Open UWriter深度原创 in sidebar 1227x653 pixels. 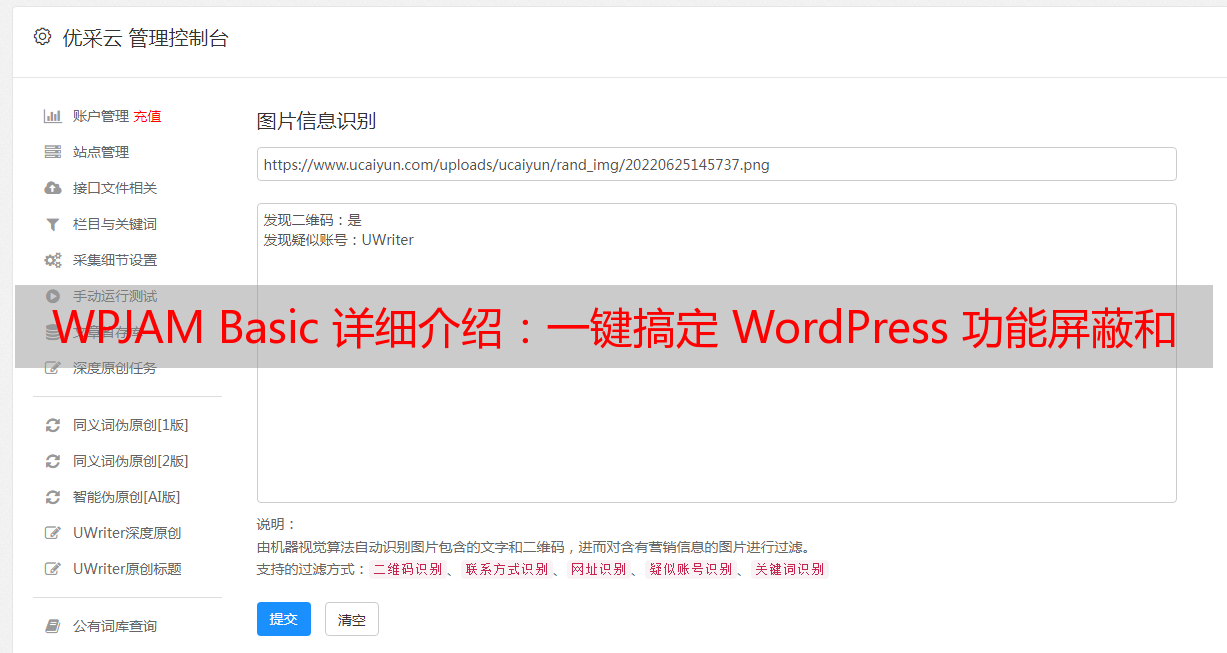[127, 533]
